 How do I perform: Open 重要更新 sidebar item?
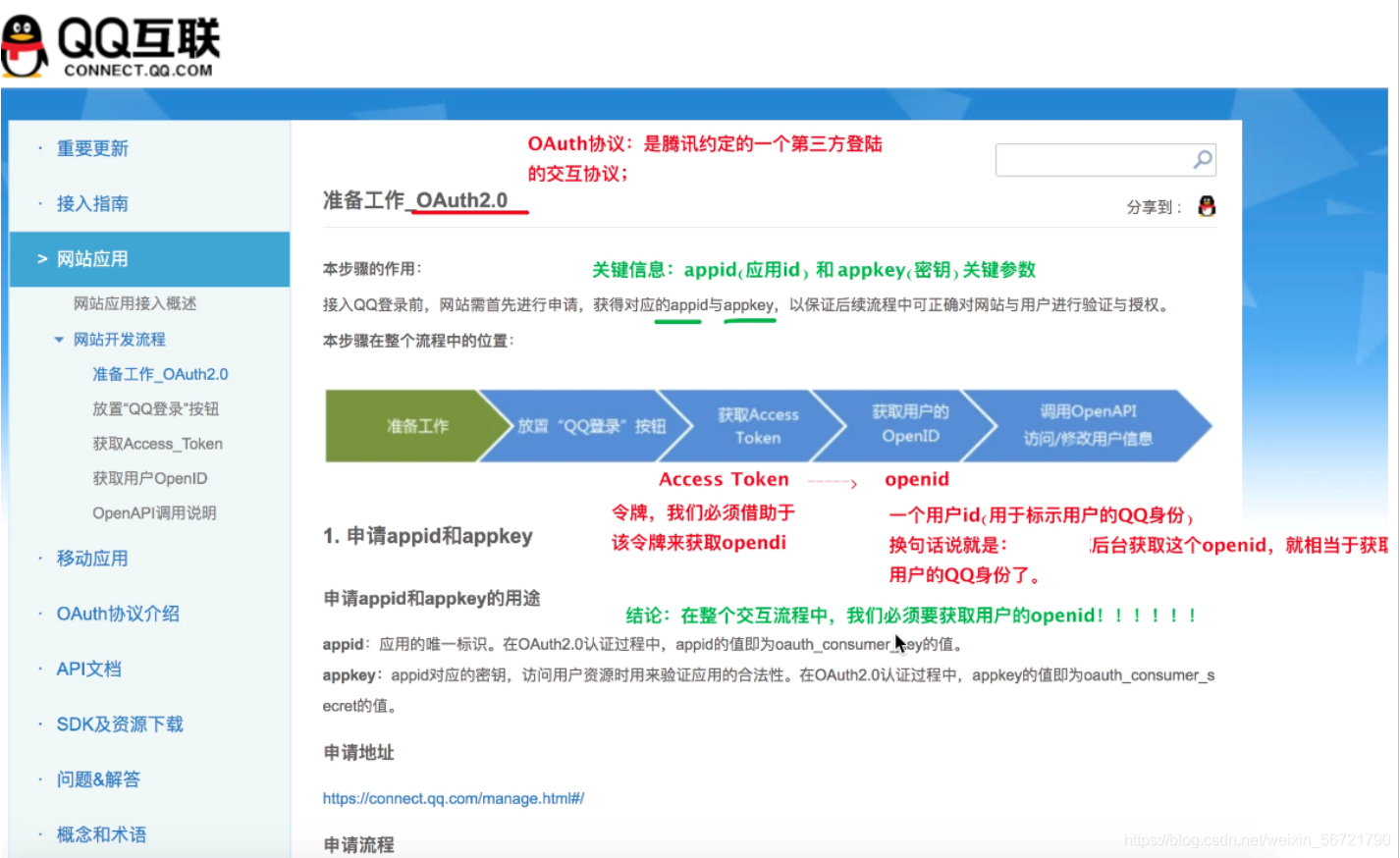coord(92,148)
